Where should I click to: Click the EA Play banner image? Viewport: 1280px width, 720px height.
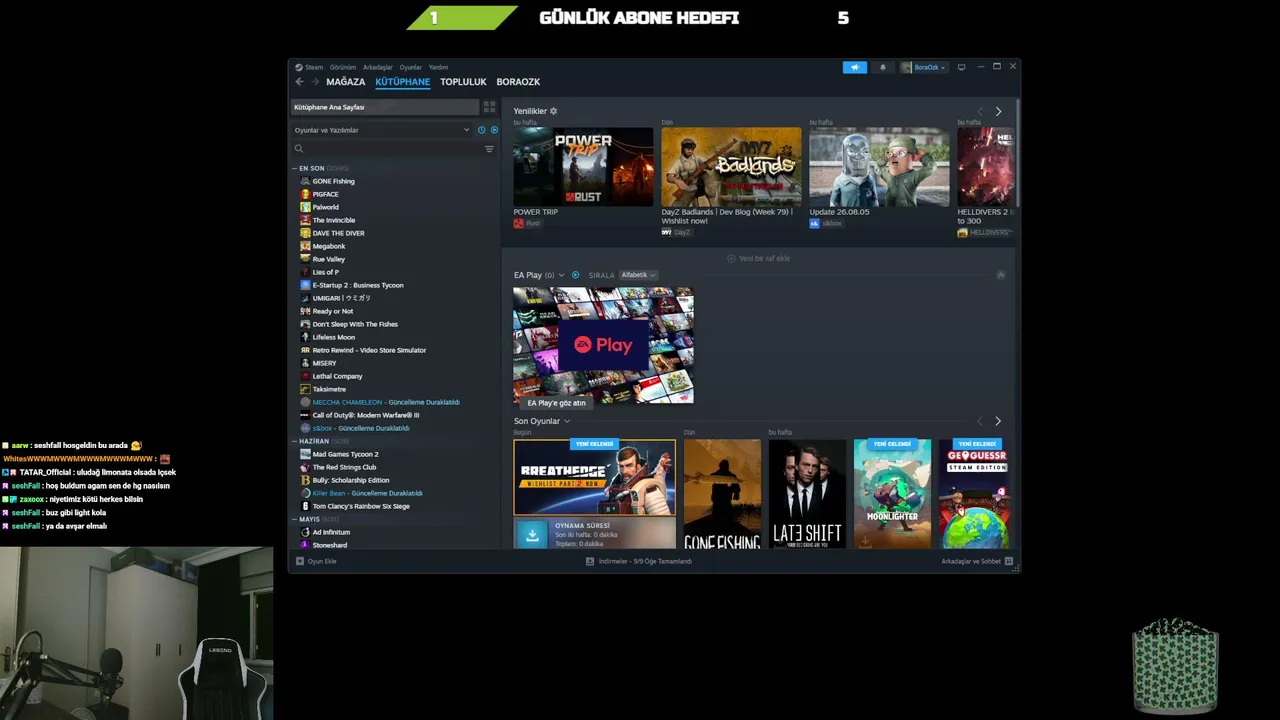[x=603, y=345]
